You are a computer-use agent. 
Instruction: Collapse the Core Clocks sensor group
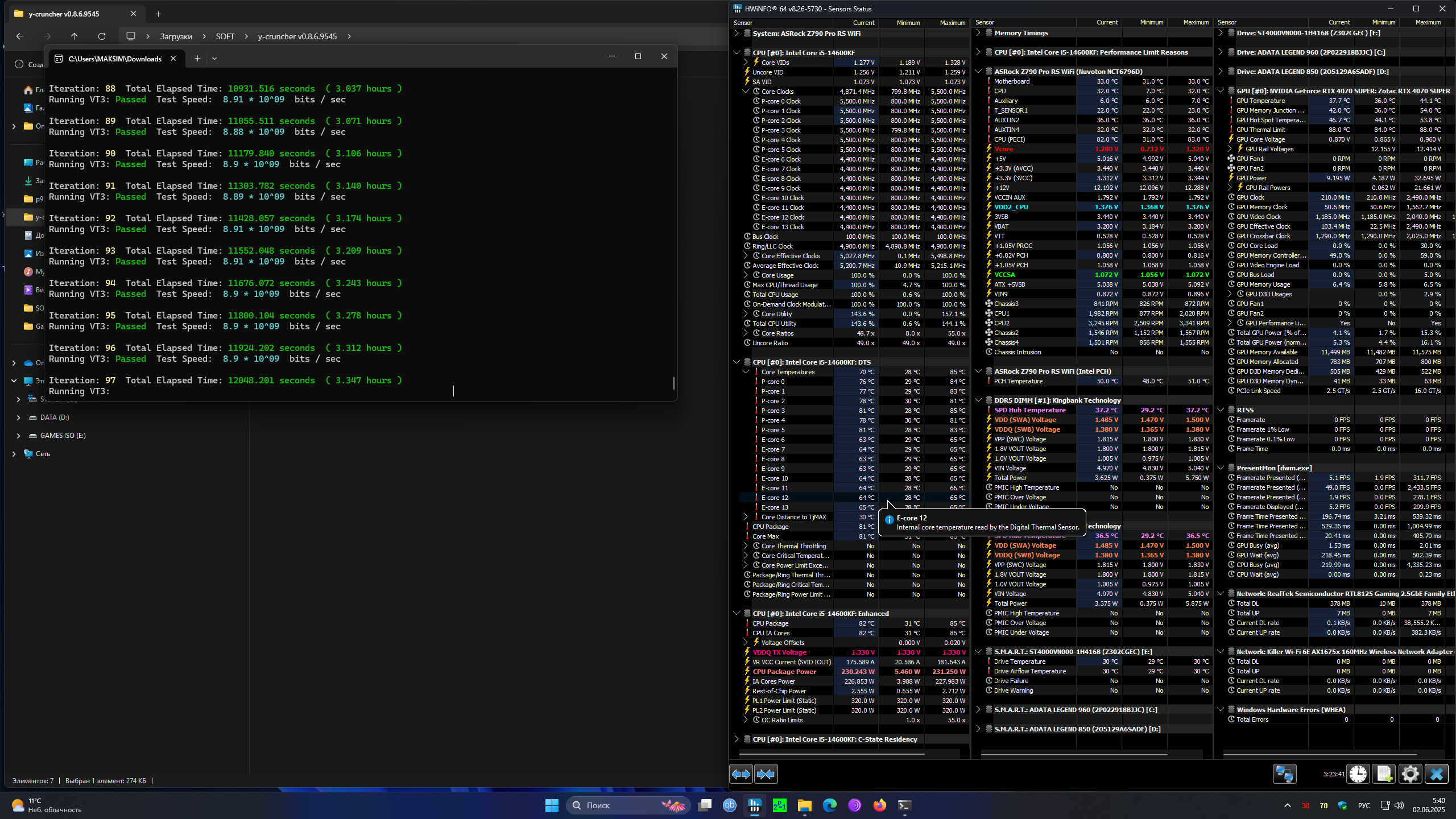(746, 92)
